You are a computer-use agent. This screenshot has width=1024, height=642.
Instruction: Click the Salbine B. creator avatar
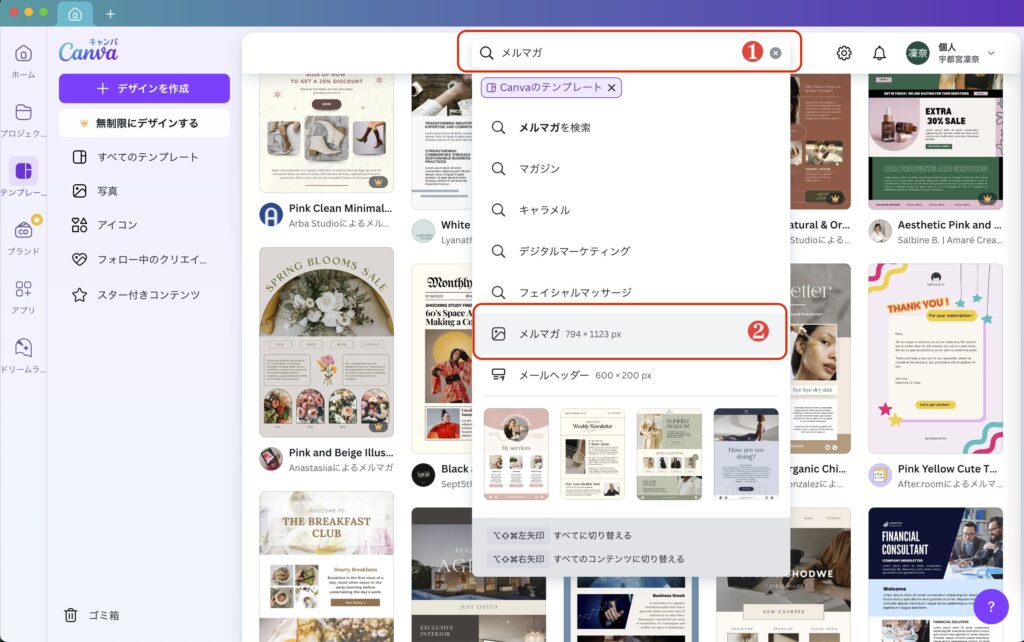pos(880,231)
